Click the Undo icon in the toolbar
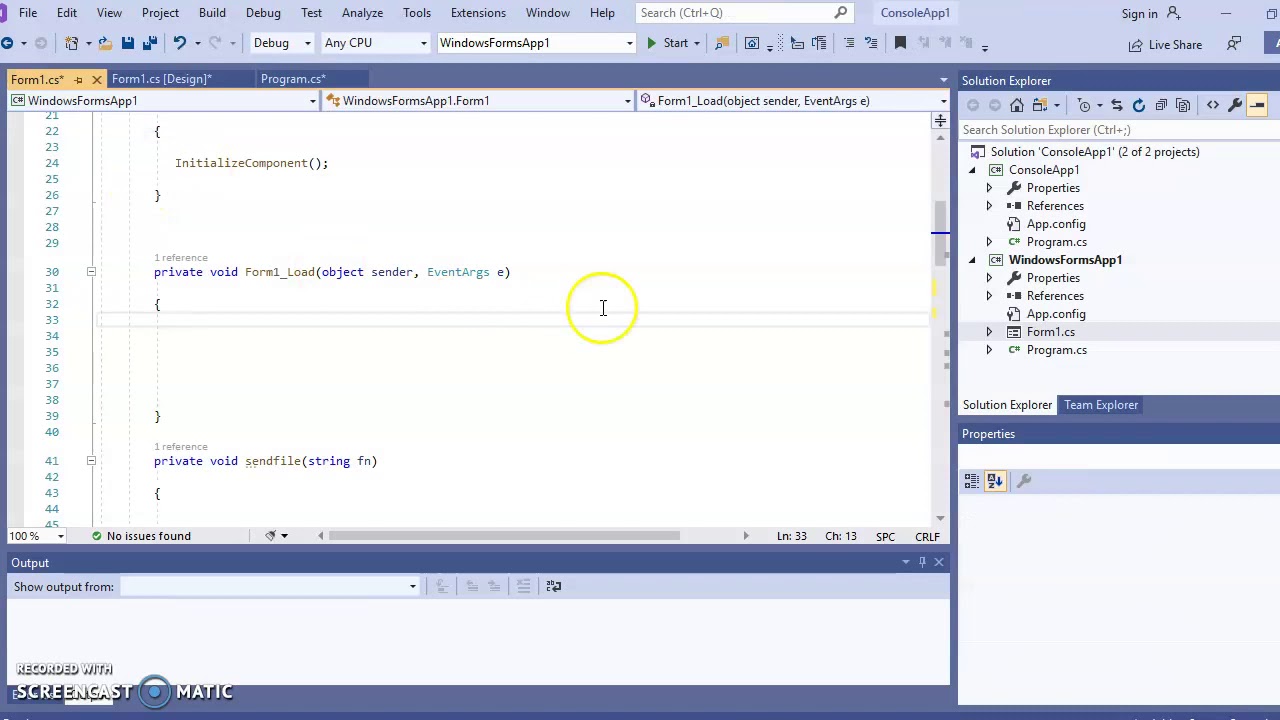The image size is (1280, 720). (179, 43)
